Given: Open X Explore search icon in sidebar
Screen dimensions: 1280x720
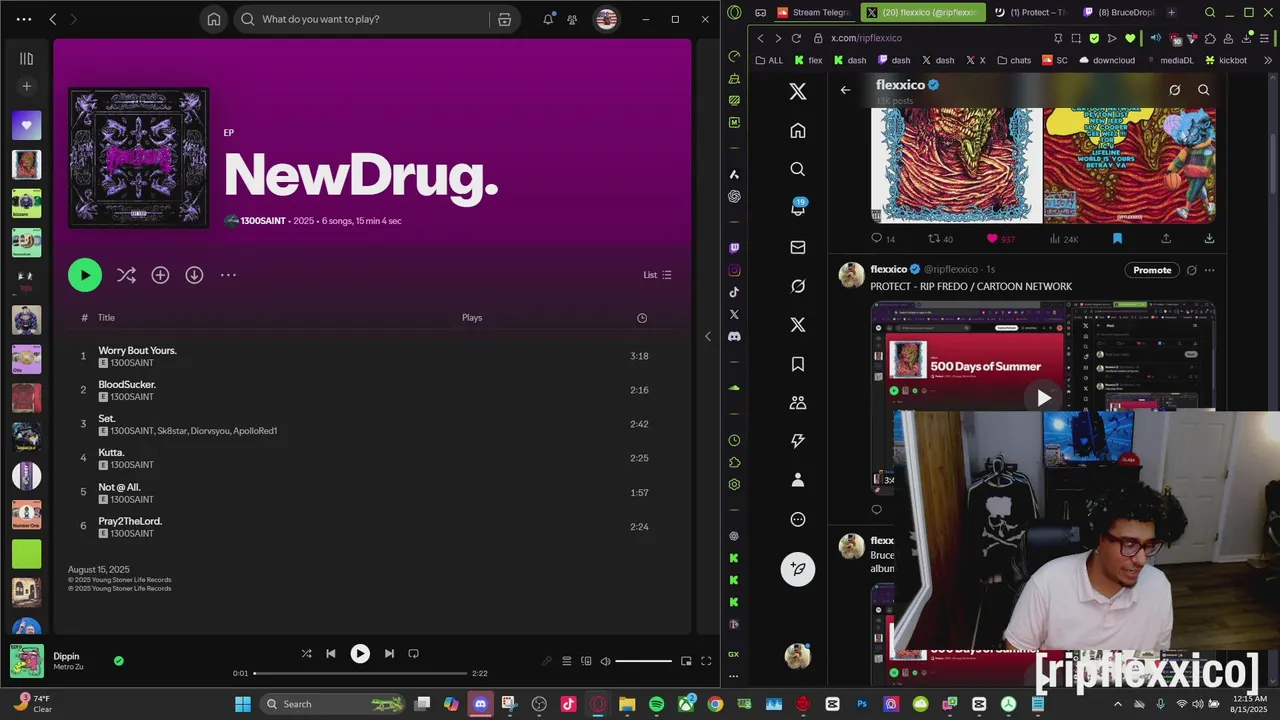Looking at the screenshot, I should [x=797, y=169].
